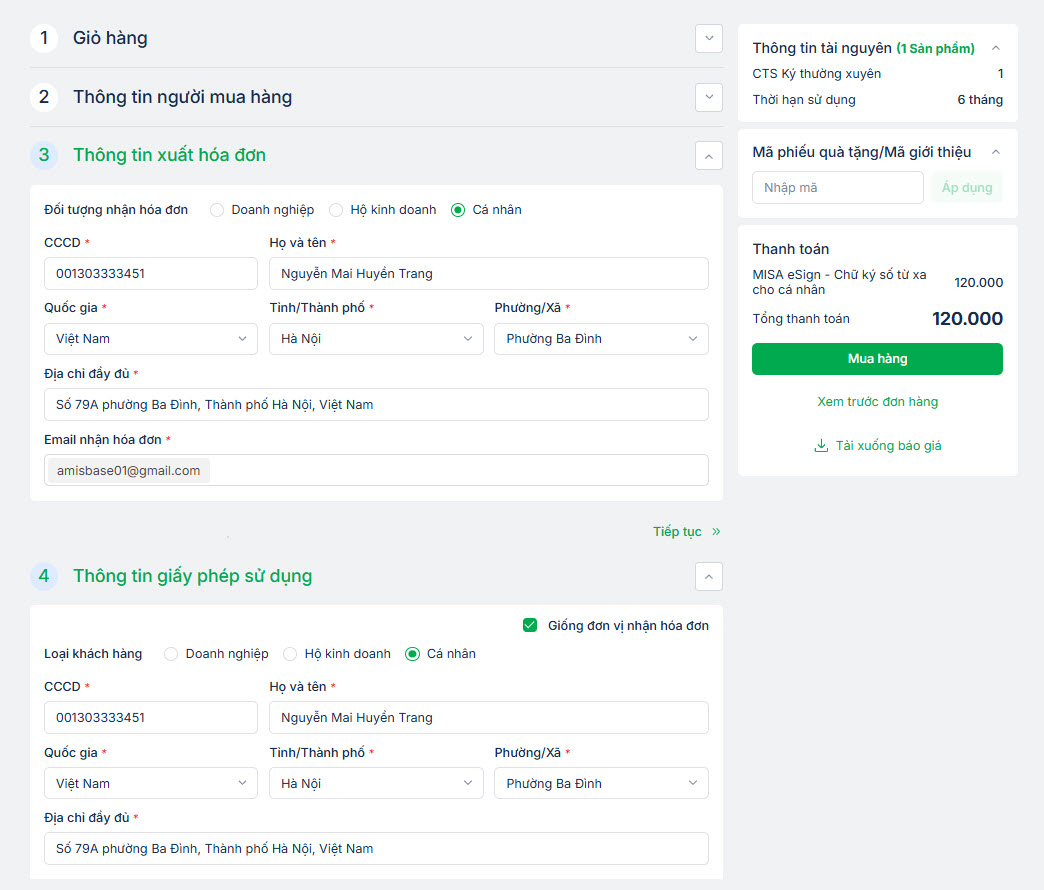This screenshot has height=890, width=1044.
Task: Click the double-arrow icon next to Tiếp tục
Action: point(716,532)
